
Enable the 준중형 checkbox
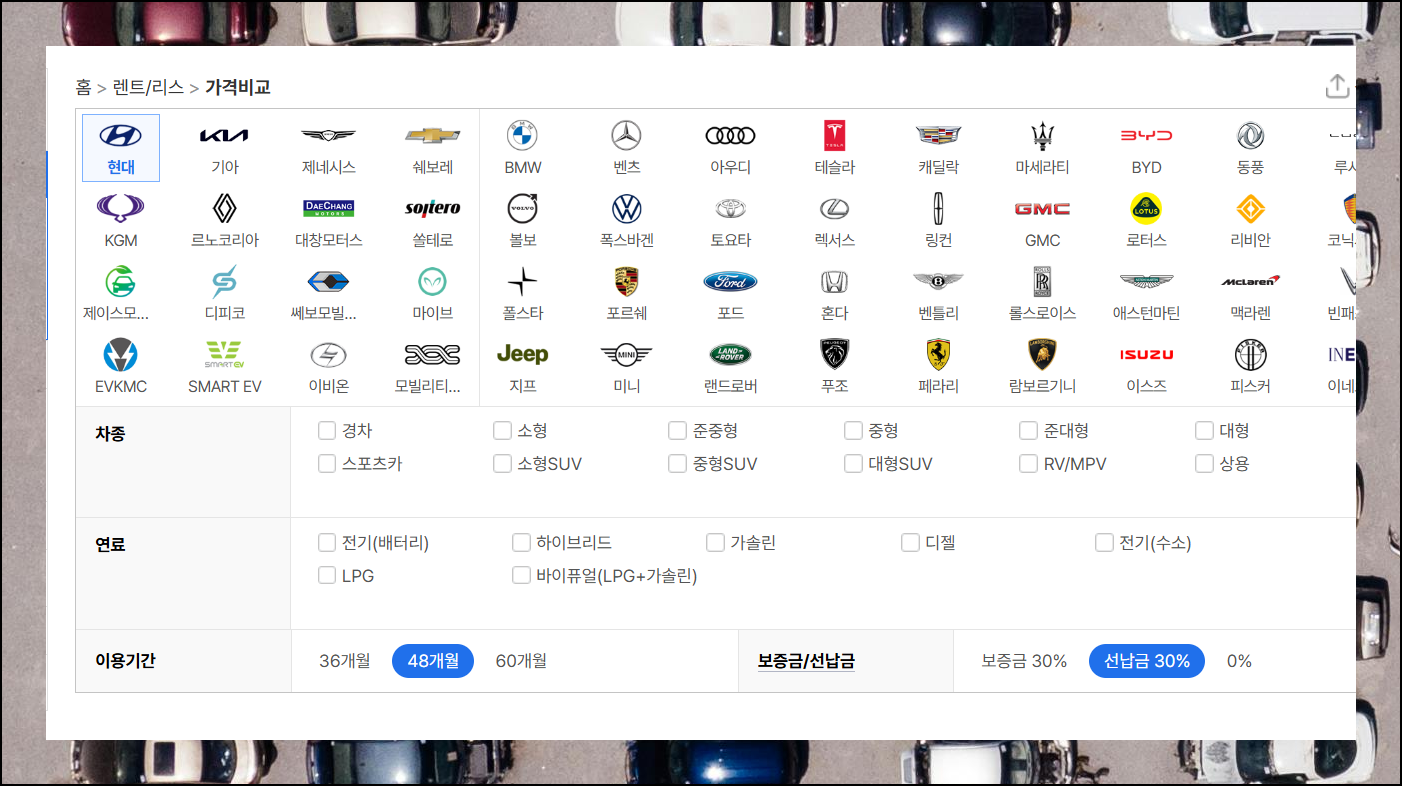[x=678, y=431]
